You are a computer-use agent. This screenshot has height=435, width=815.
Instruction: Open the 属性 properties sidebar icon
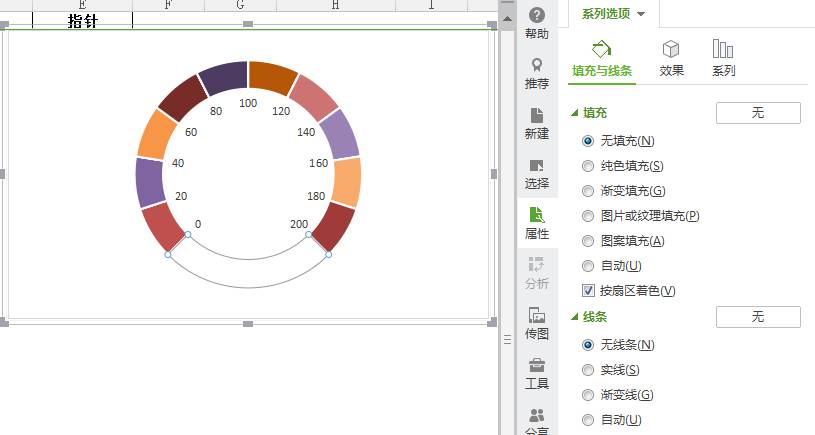click(x=537, y=223)
